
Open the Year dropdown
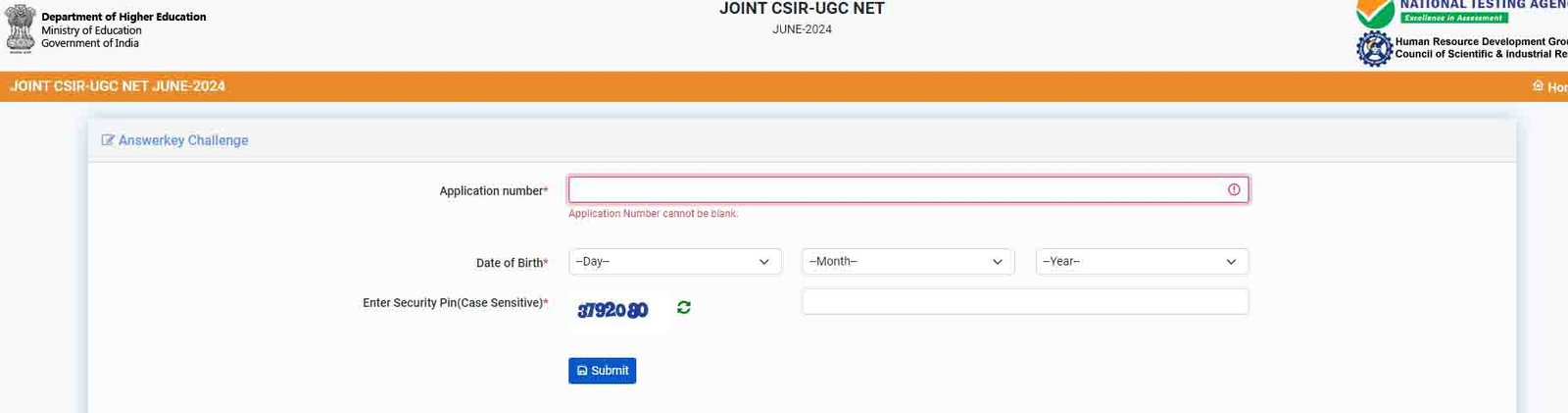coord(1142,262)
